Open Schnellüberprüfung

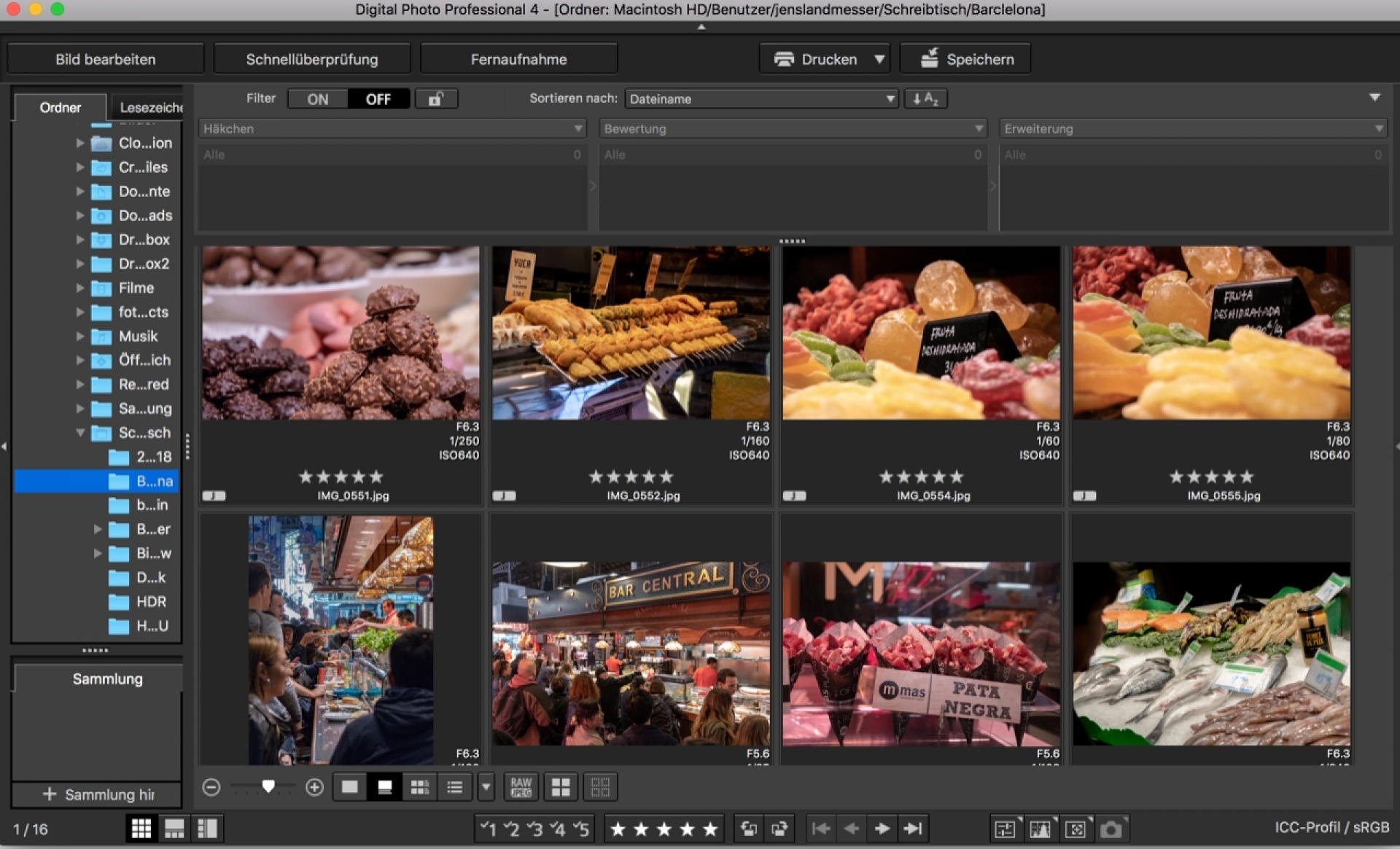coord(312,59)
